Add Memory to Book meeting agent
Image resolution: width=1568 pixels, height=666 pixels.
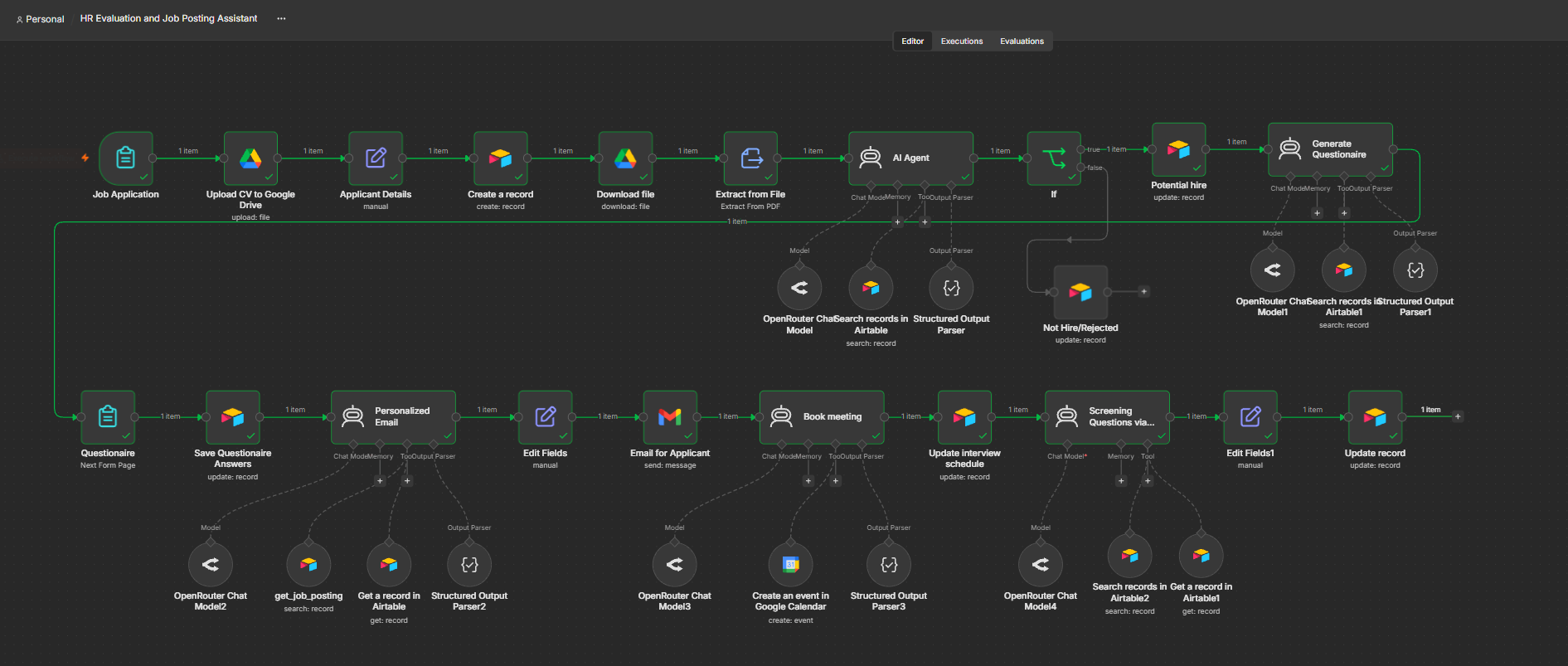(808, 480)
